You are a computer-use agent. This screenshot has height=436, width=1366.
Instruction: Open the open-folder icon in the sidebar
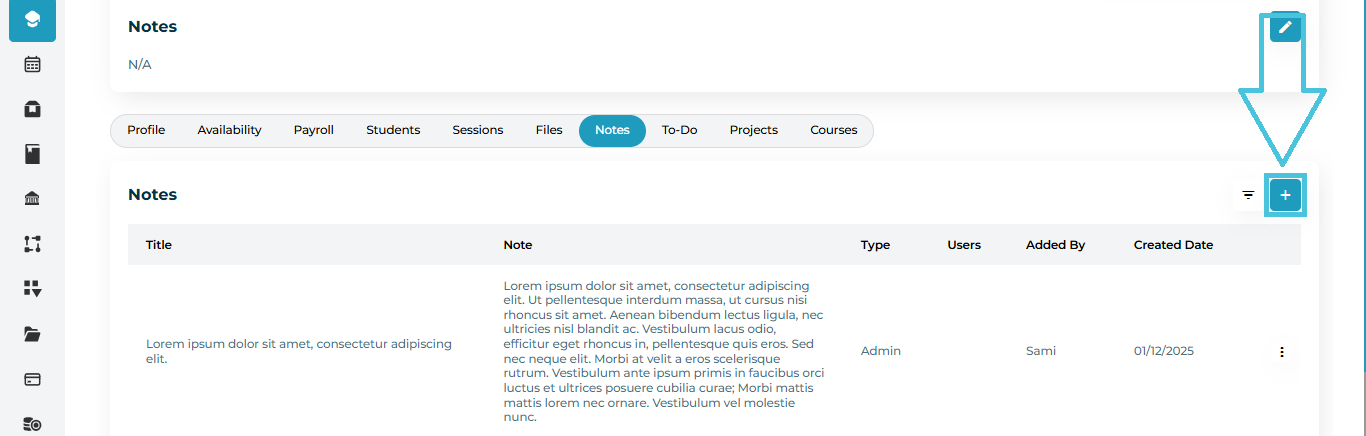32,334
